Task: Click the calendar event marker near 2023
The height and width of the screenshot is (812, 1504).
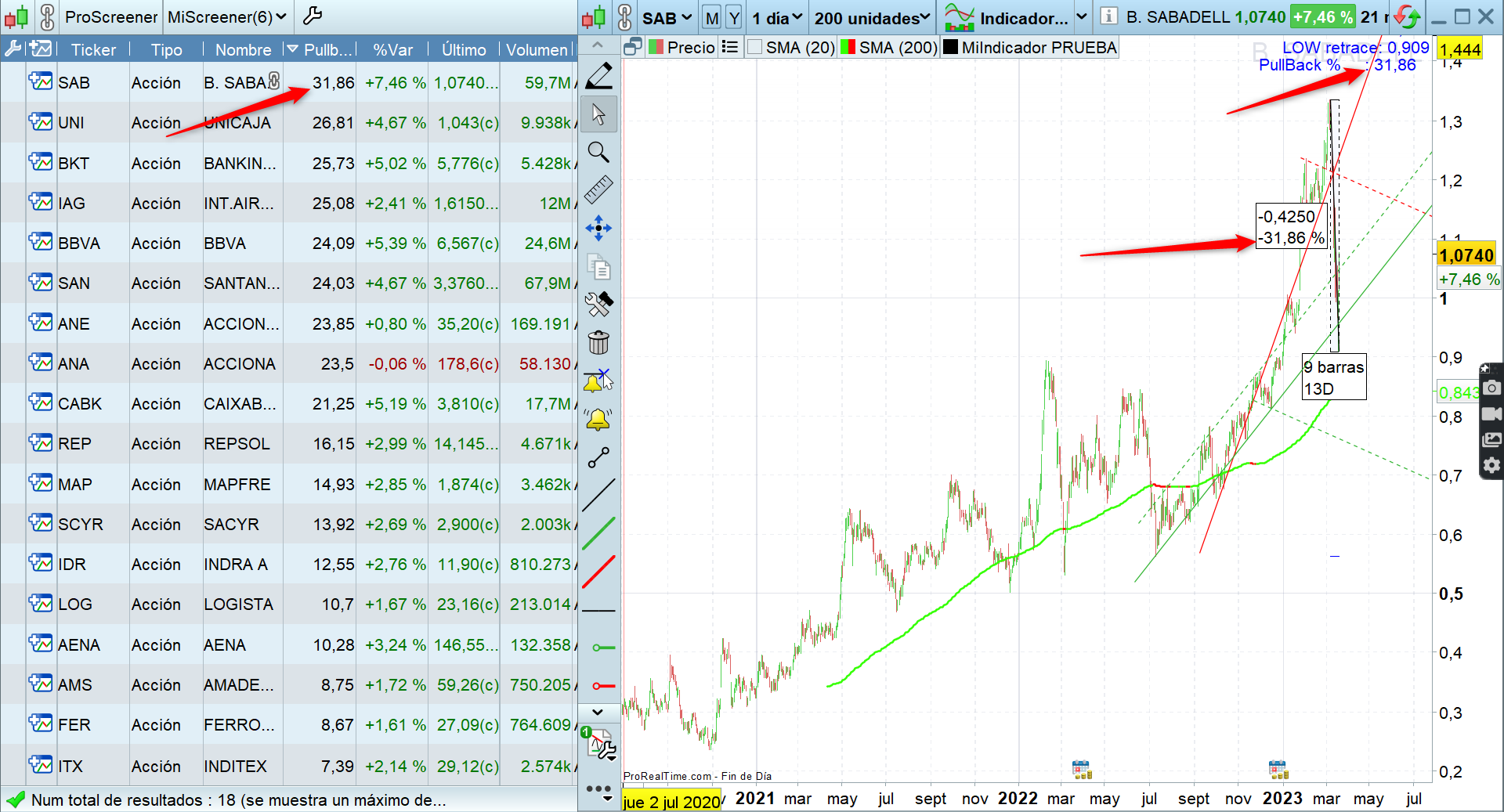Action: coord(1278,769)
